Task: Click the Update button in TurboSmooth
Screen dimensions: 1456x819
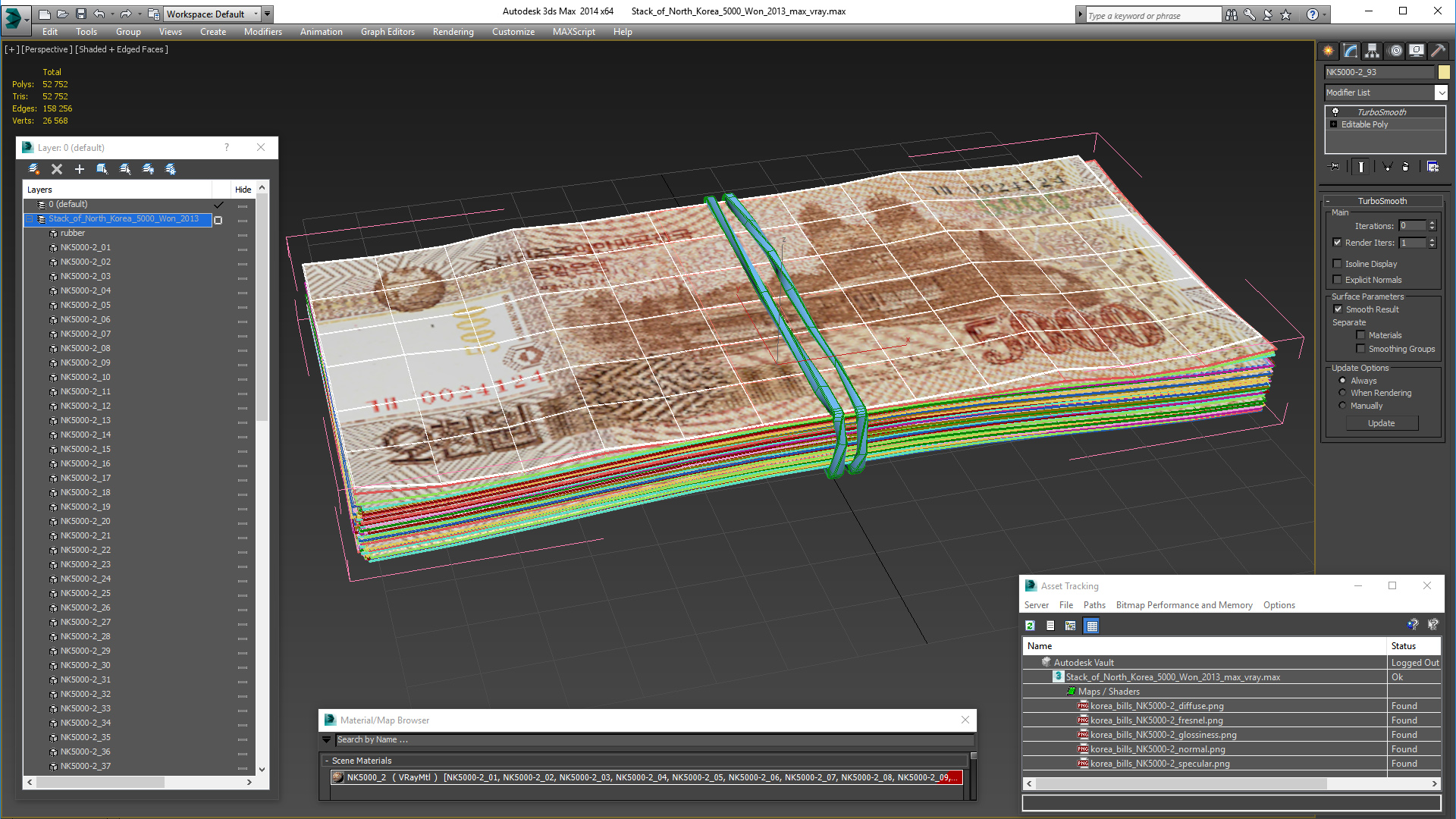Action: (1382, 423)
